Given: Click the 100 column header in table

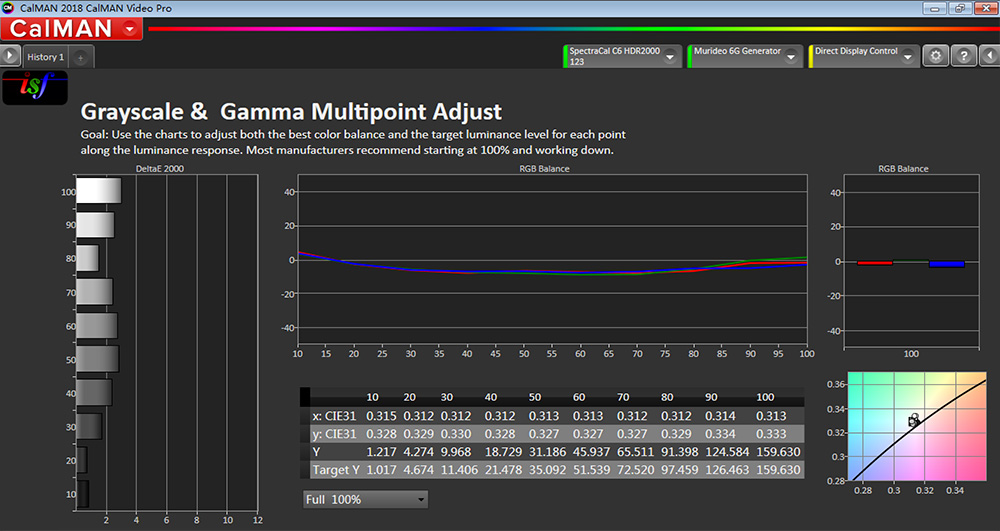Looking at the screenshot, I should click(x=765, y=397).
